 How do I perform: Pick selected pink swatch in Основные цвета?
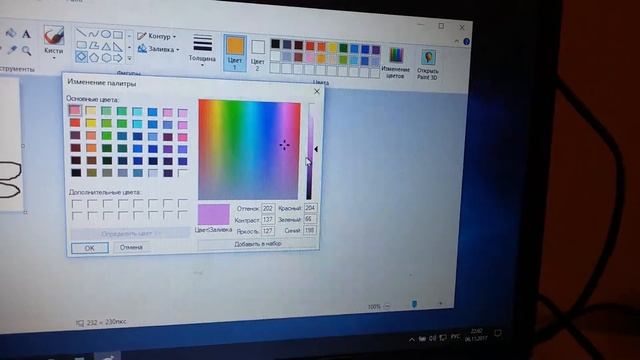[75, 110]
